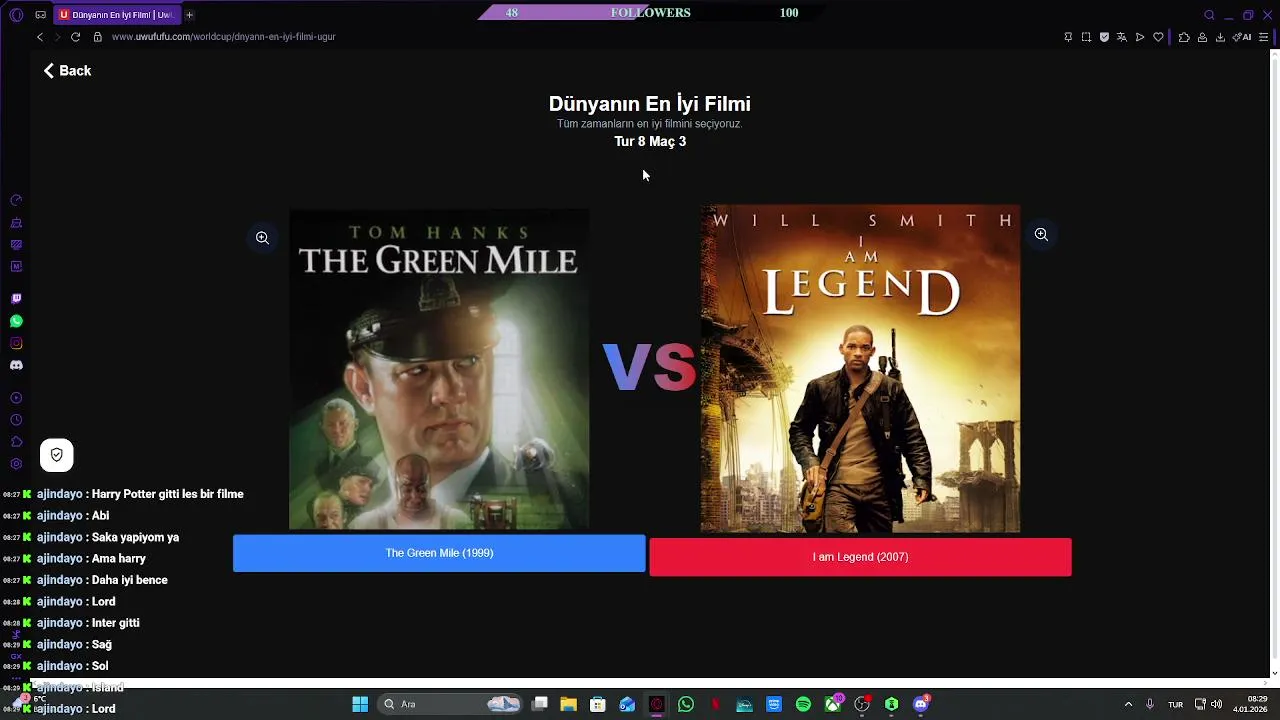The height and width of the screenshot is (720, 1280).
Task: Reload the page
Action: point(75,37)
